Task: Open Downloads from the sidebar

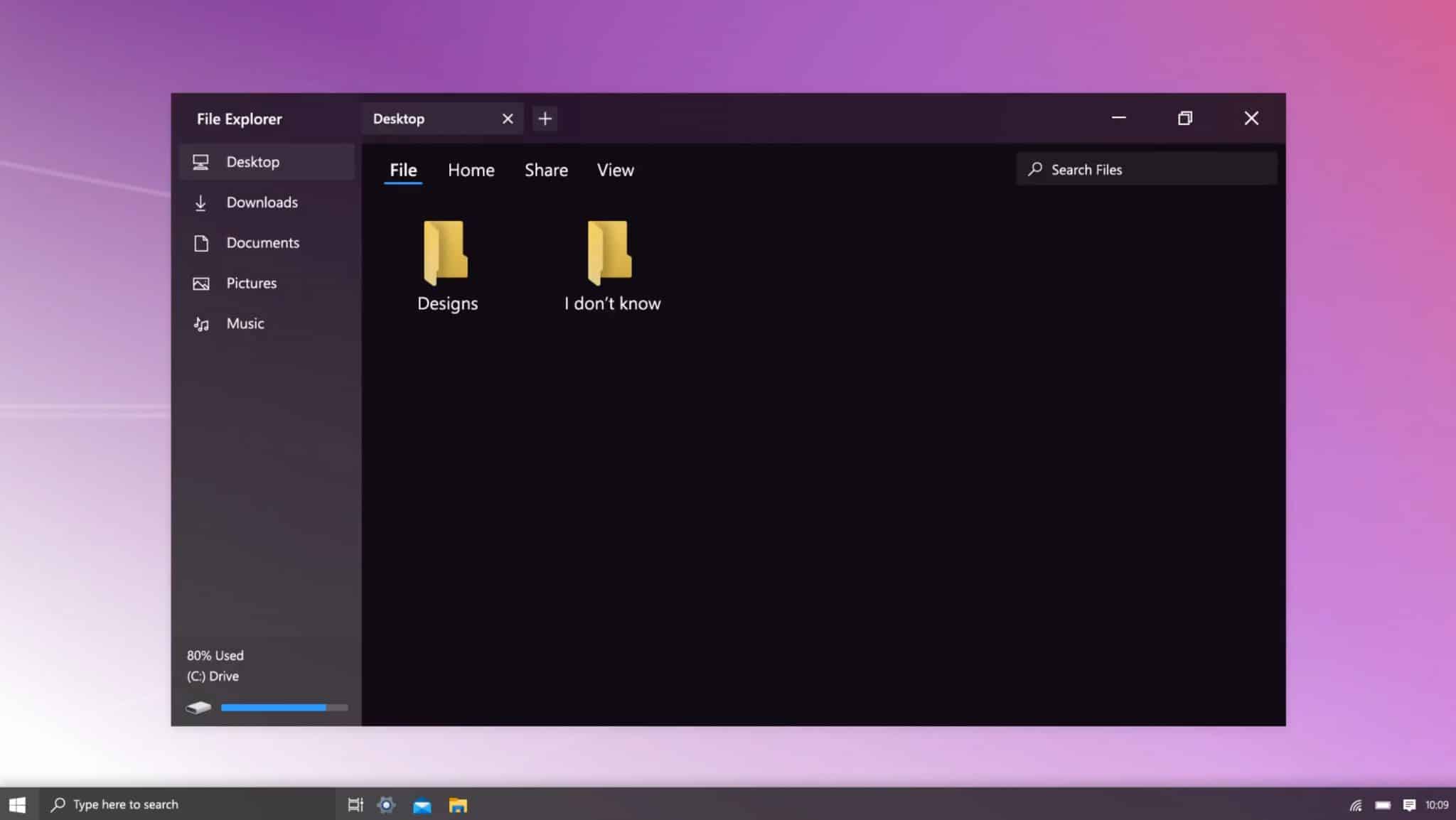Action: 262,202
